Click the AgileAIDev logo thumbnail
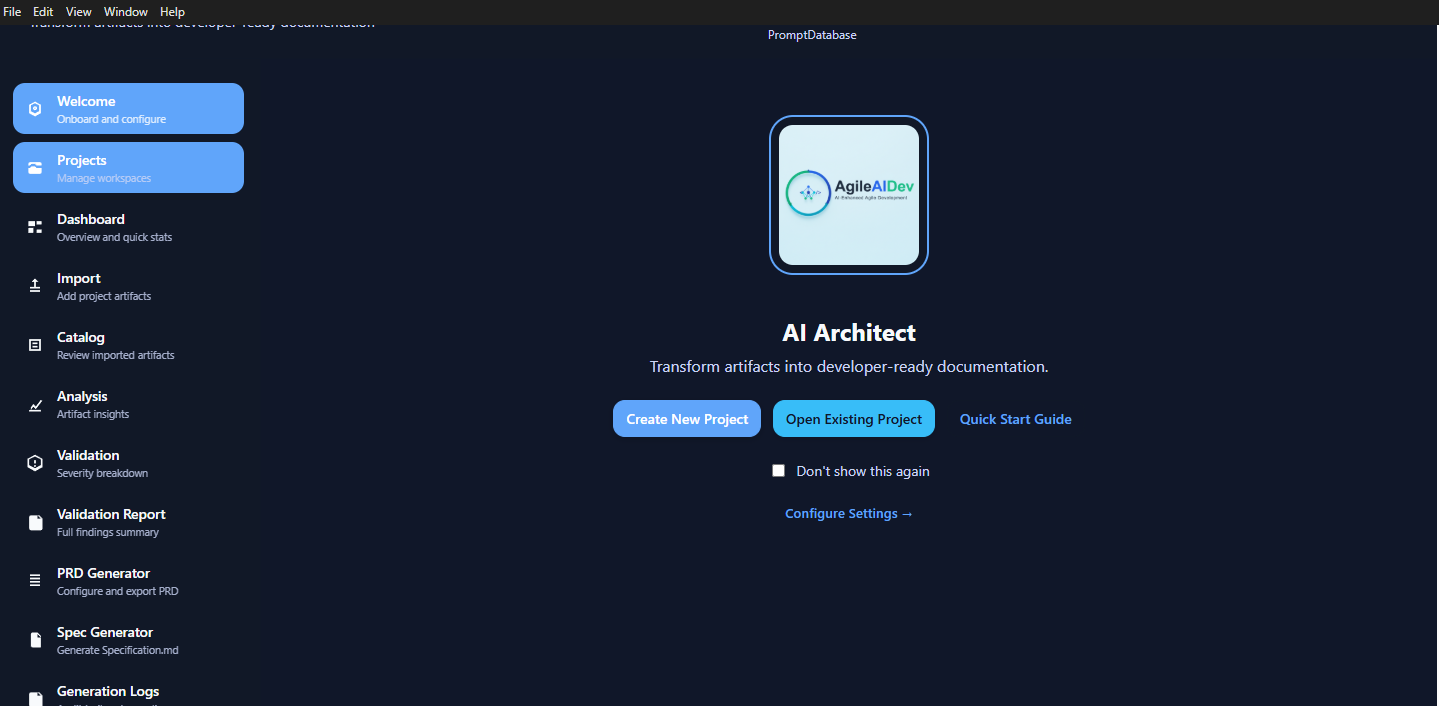Image resolution: width=1439 pixels, height=706 pixels. [x=848, y=195]
